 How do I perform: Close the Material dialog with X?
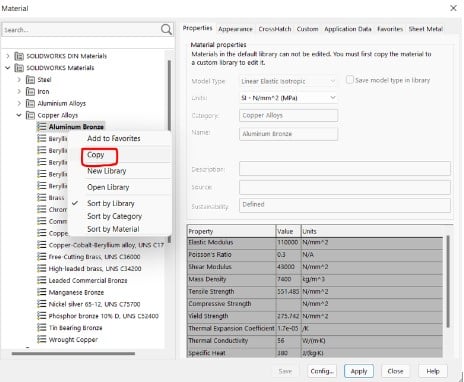click(x=453, y=8)
